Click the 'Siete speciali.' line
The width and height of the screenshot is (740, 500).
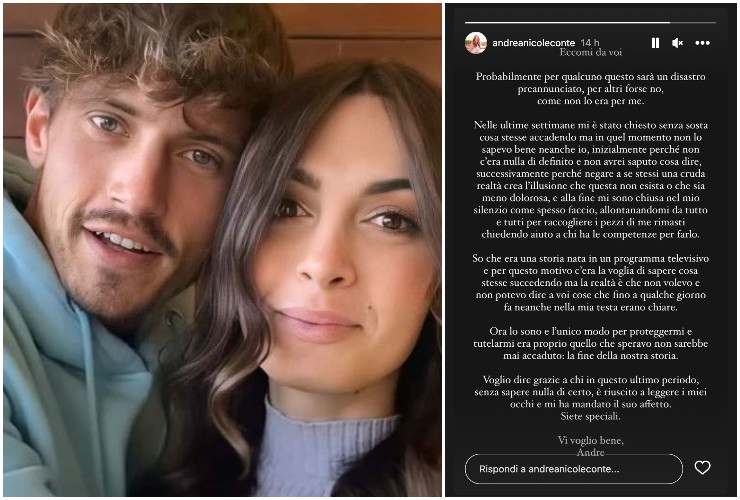tap(590, 416)
